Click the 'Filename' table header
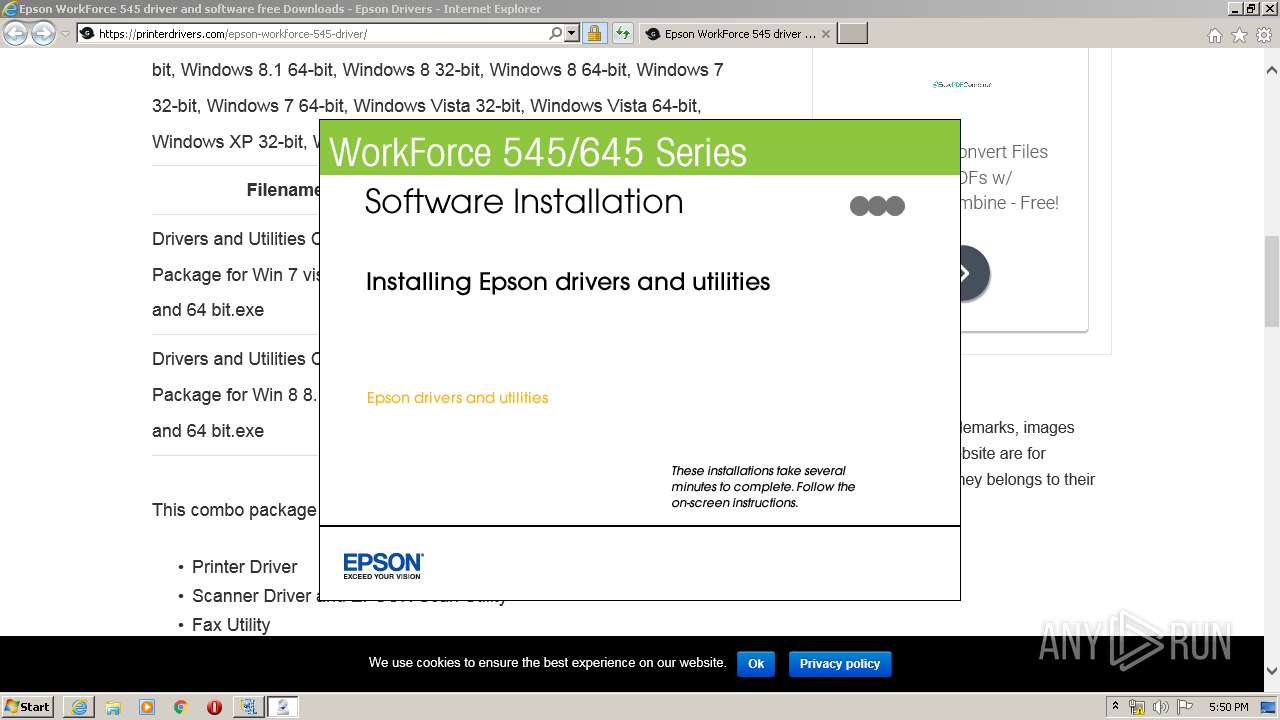1280x720 pixels. [284, 190]
